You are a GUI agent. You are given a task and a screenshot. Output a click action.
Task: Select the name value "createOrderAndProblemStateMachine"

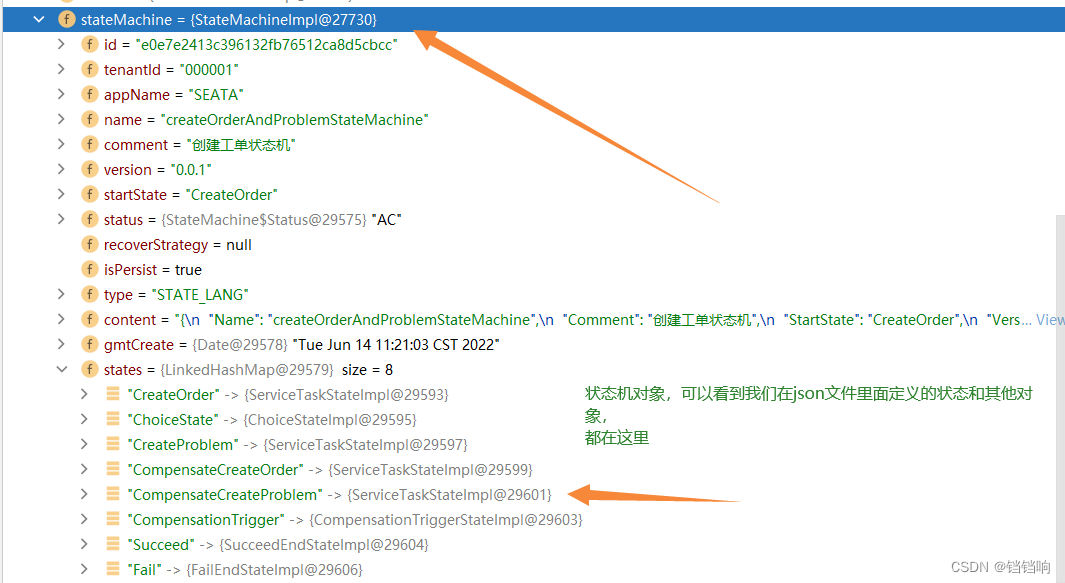[295, 120]
